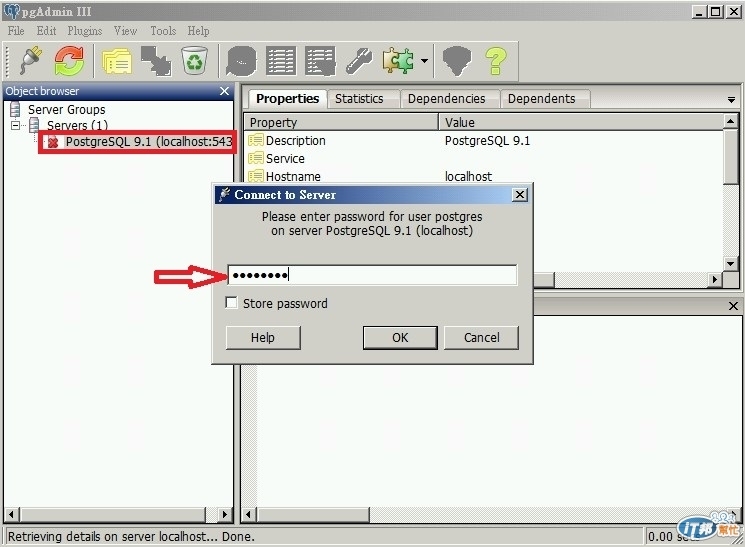Refresh the selected object with the arrows icon
The width and height of the screenshot is (745, 547).
point(69,60)
